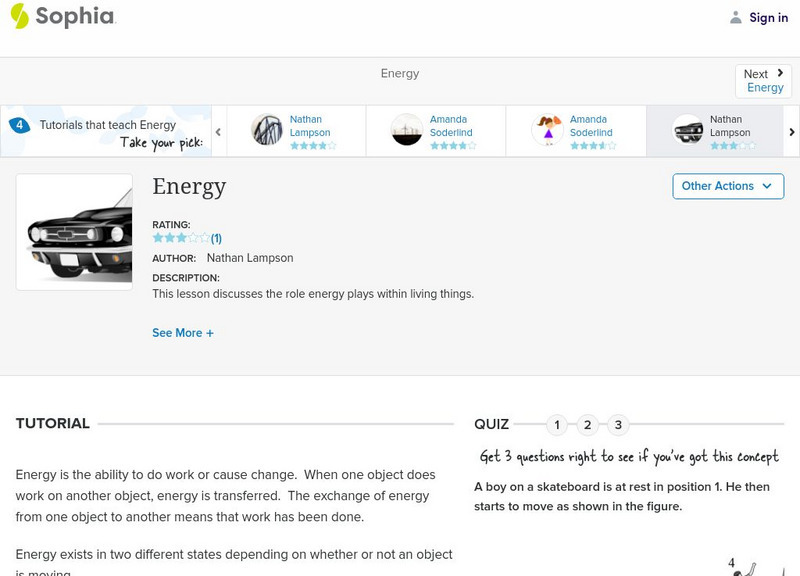800x576 pixels.
Task: Click the blue number 4 tutorials badge
Action: 19,125
